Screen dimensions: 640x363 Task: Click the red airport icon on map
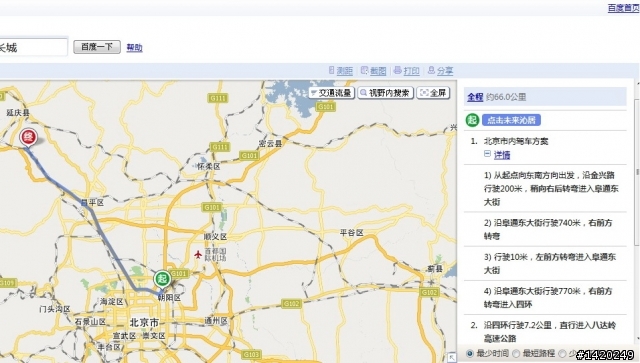coord(198,255)
